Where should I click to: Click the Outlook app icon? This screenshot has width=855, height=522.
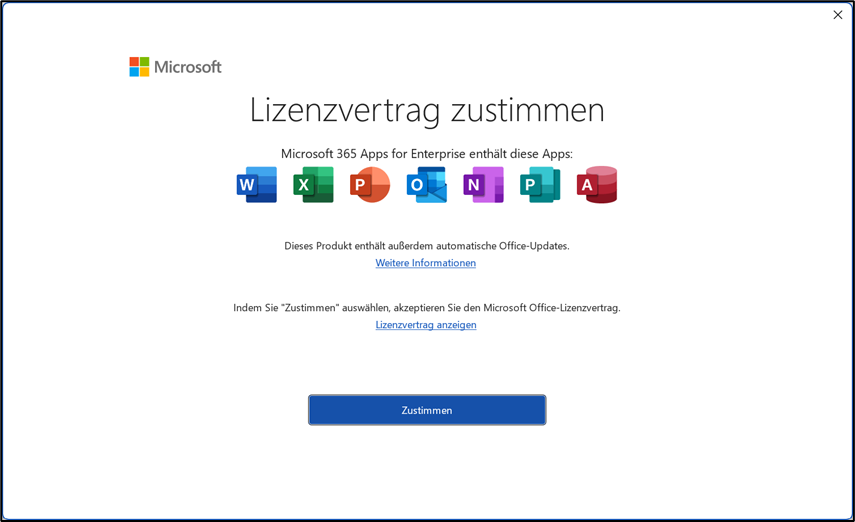click(427, 185)
